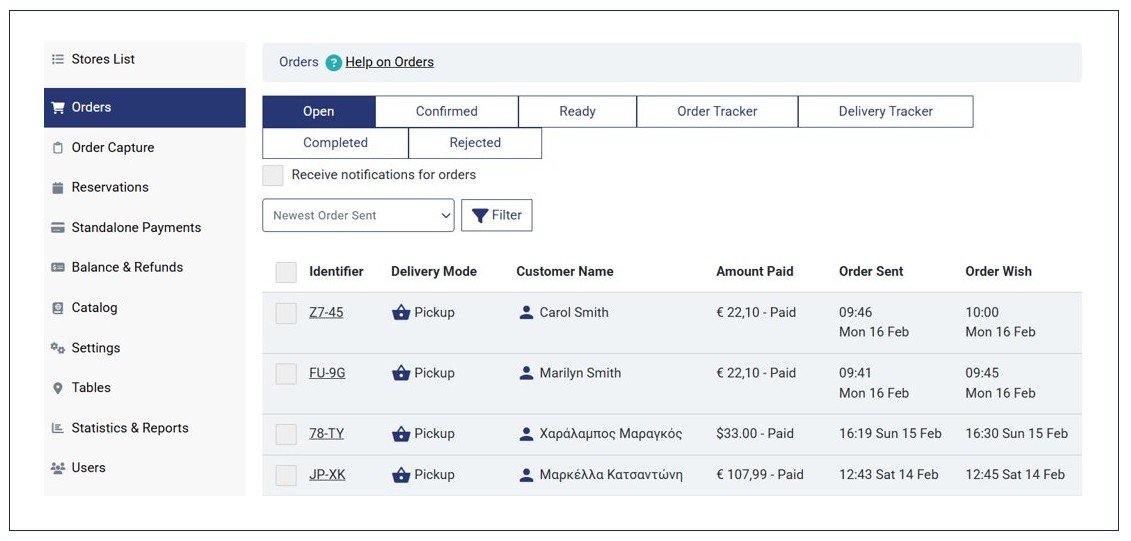Tick the select-all checkbox in table header
Image resolution: width=1131 pixels, height=541 pixels.
click(x=286, y=272)
